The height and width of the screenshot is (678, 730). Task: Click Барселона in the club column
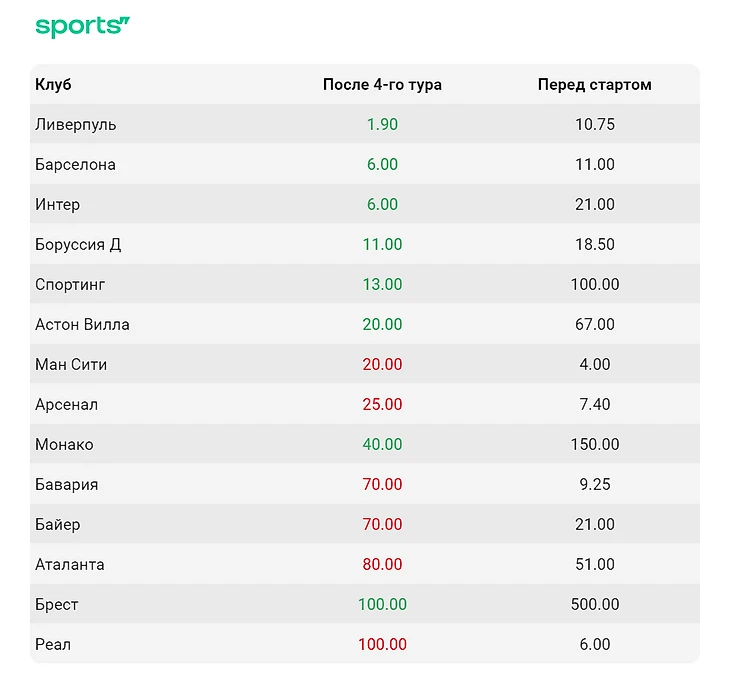pyautogui.click(x=75, y=165)
